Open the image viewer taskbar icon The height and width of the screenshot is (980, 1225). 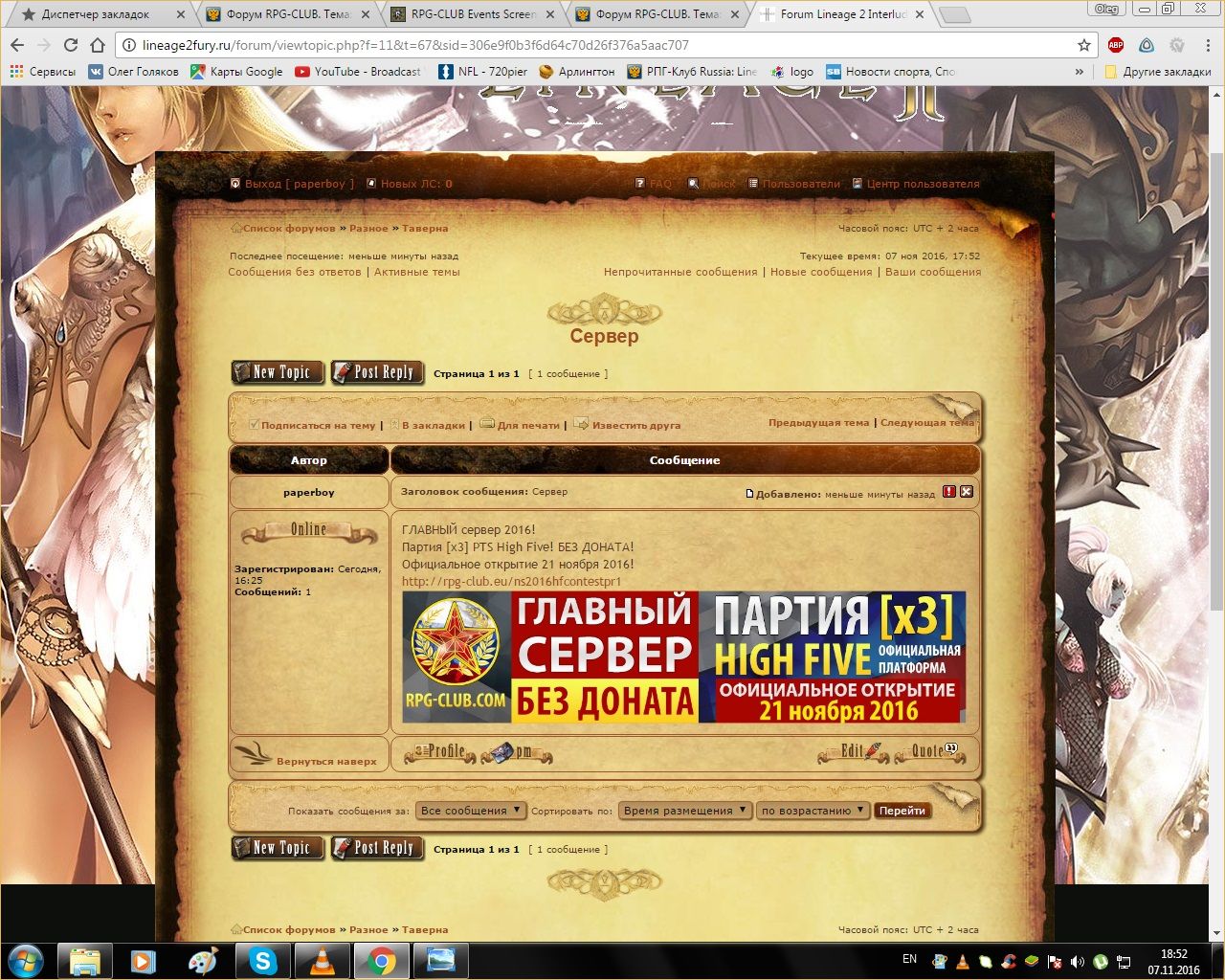point(440,960)
